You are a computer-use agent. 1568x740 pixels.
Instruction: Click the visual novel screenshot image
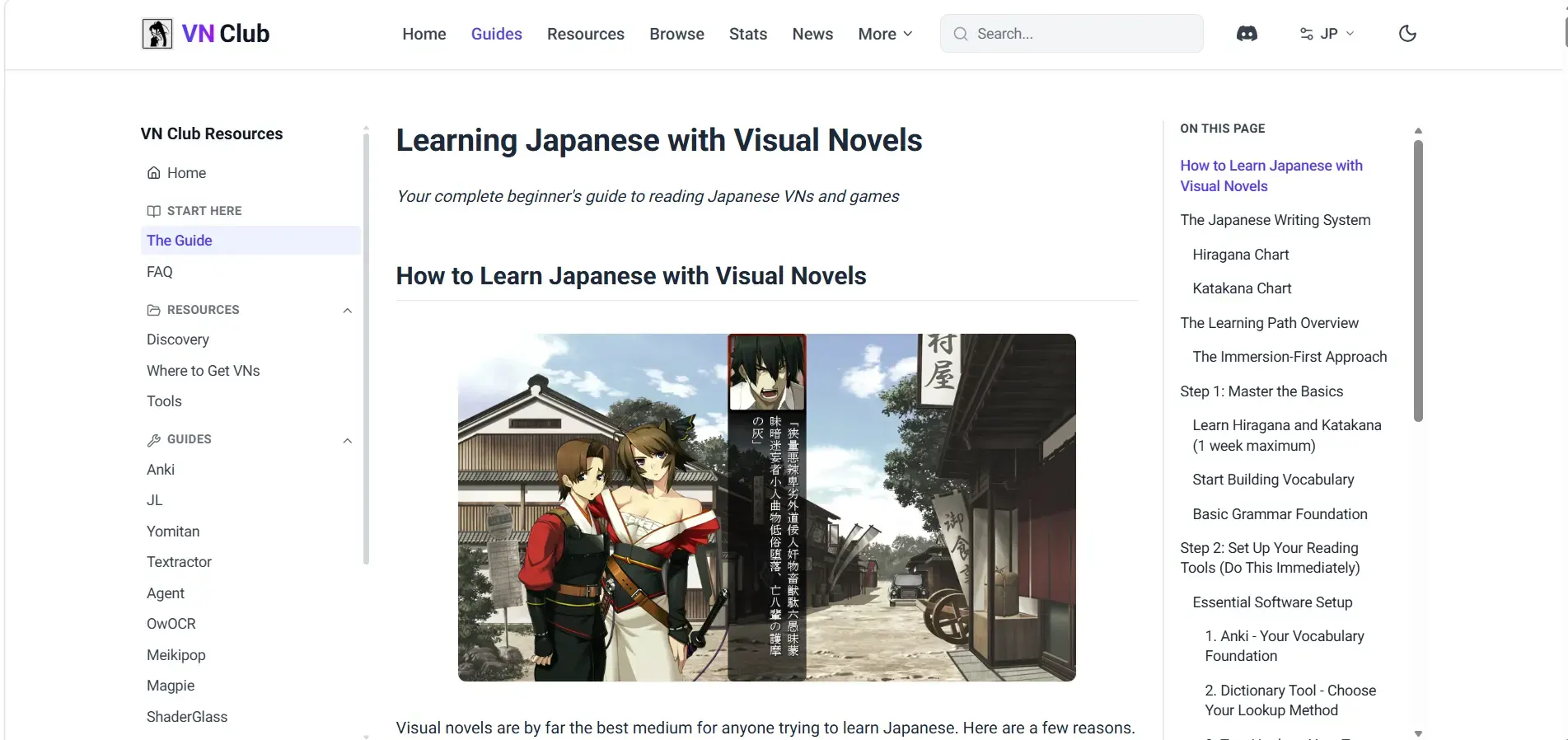coord(766,507)
